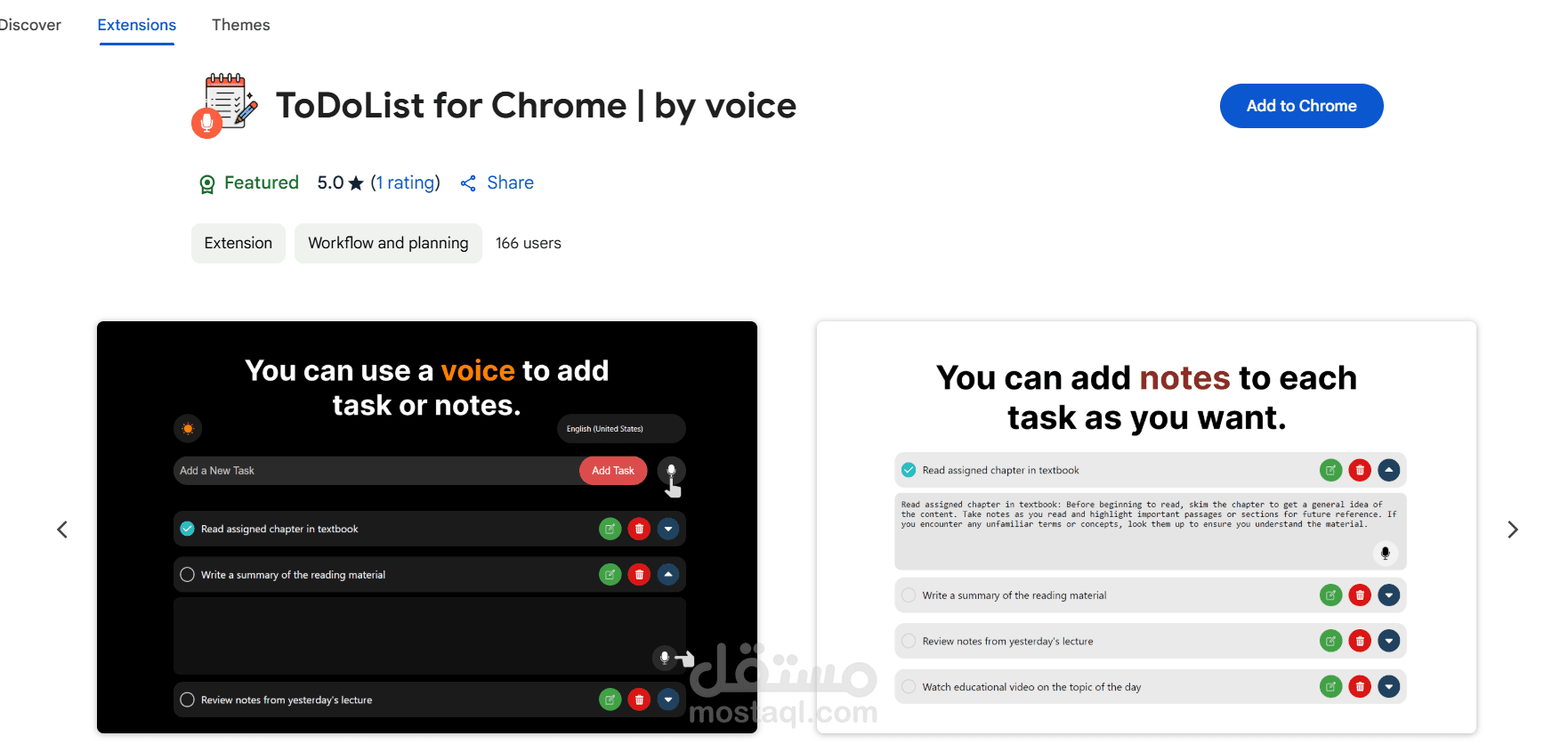This screenshot has height=744, width=1568.
Task: Edit 'Watch educational video' task
Action: 1330,687
